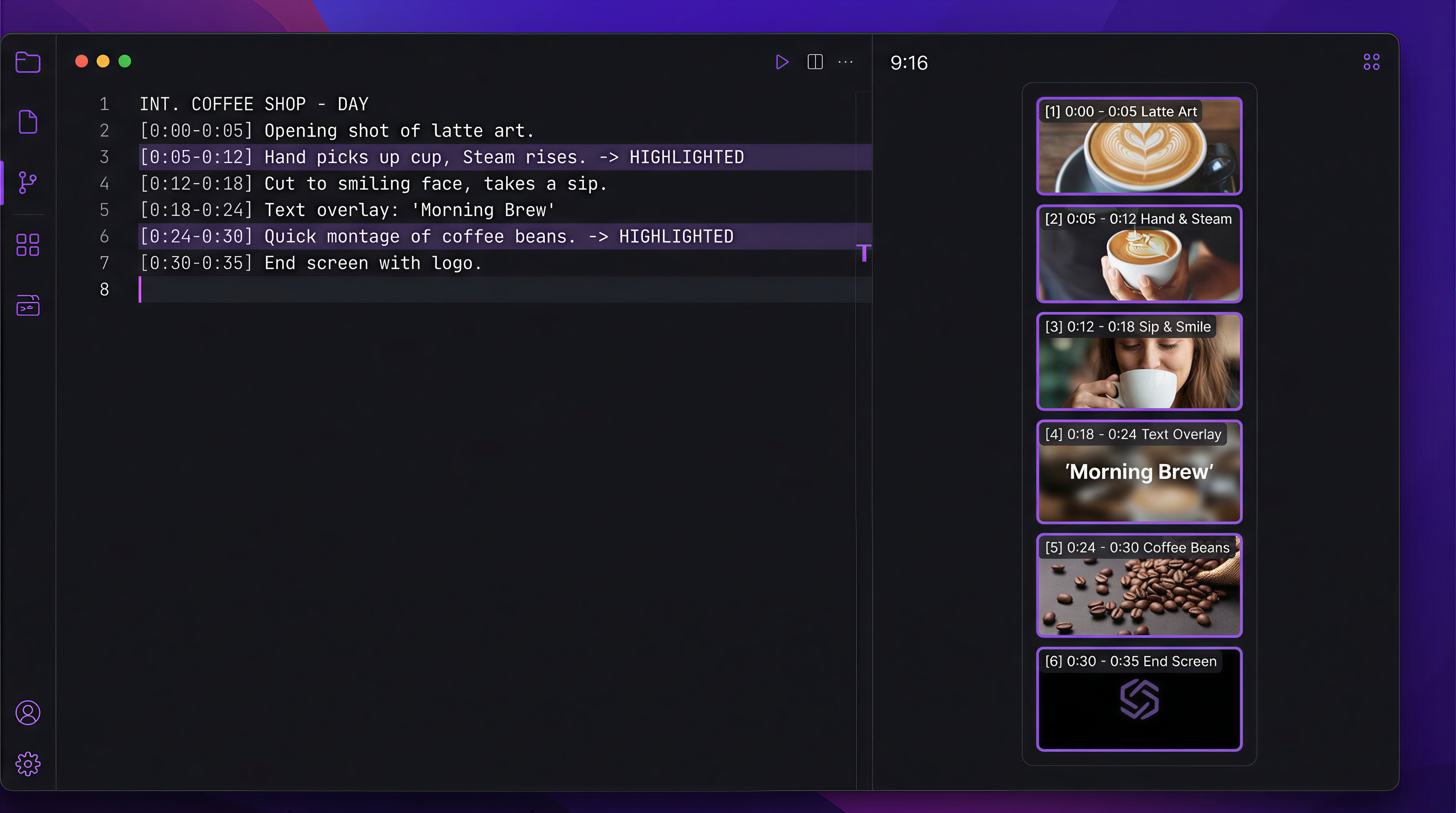Open the terminal panel icon in sidebar
The height and width of the screenshot is (813, 1456).
tap(28, 305)
